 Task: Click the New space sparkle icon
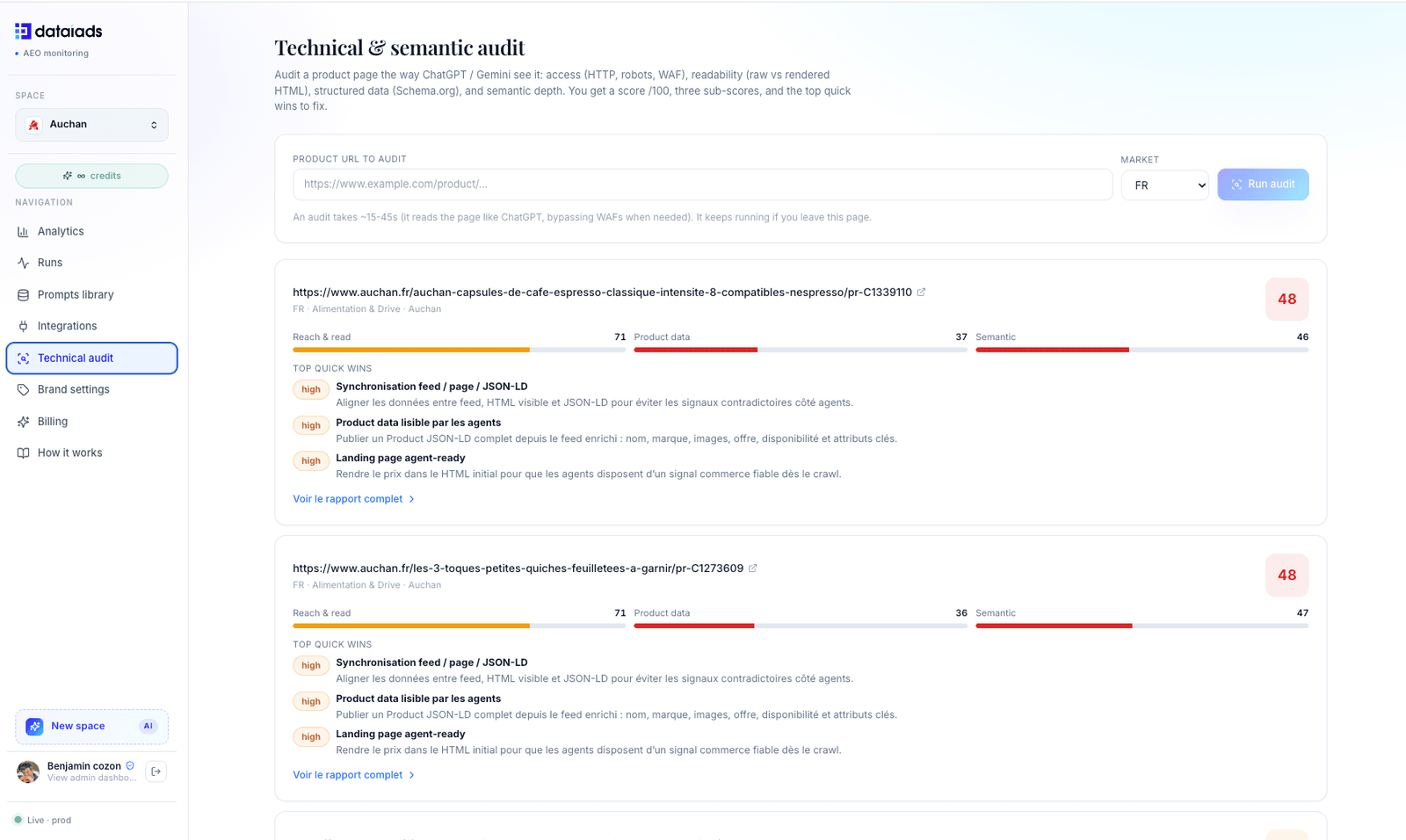tap(34, 727)
